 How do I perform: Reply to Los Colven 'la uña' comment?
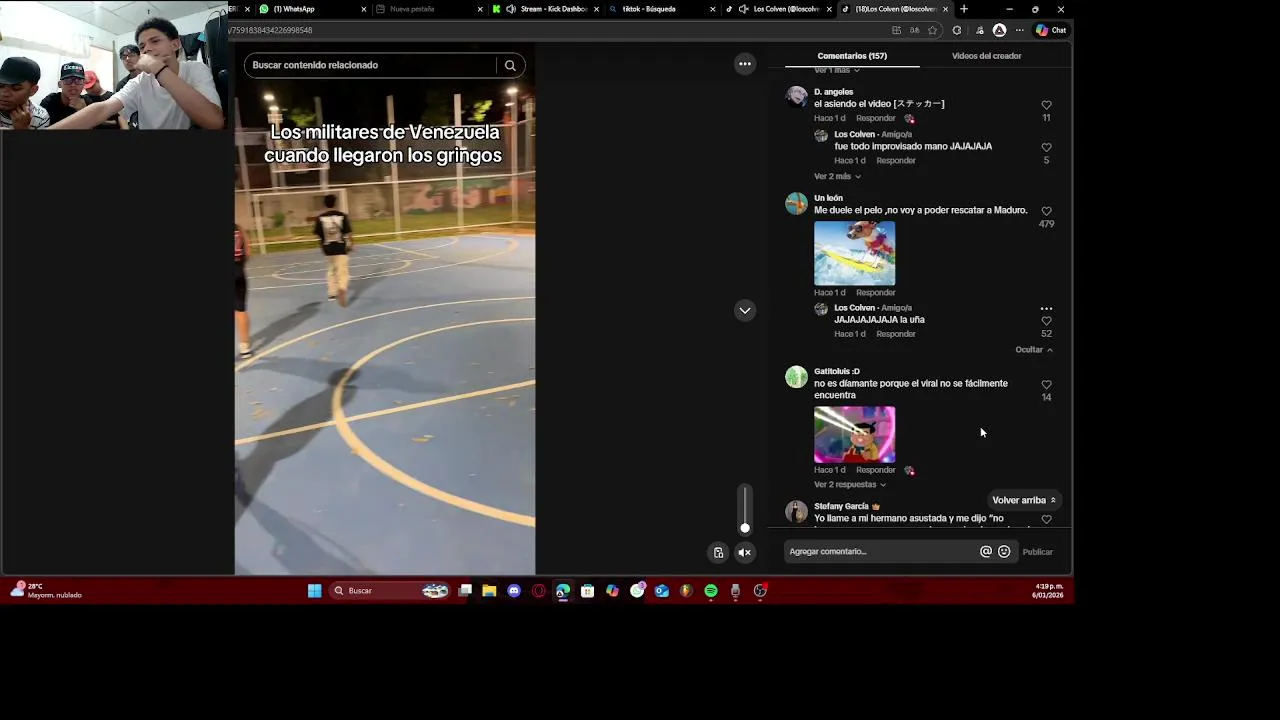pos(896,334)
